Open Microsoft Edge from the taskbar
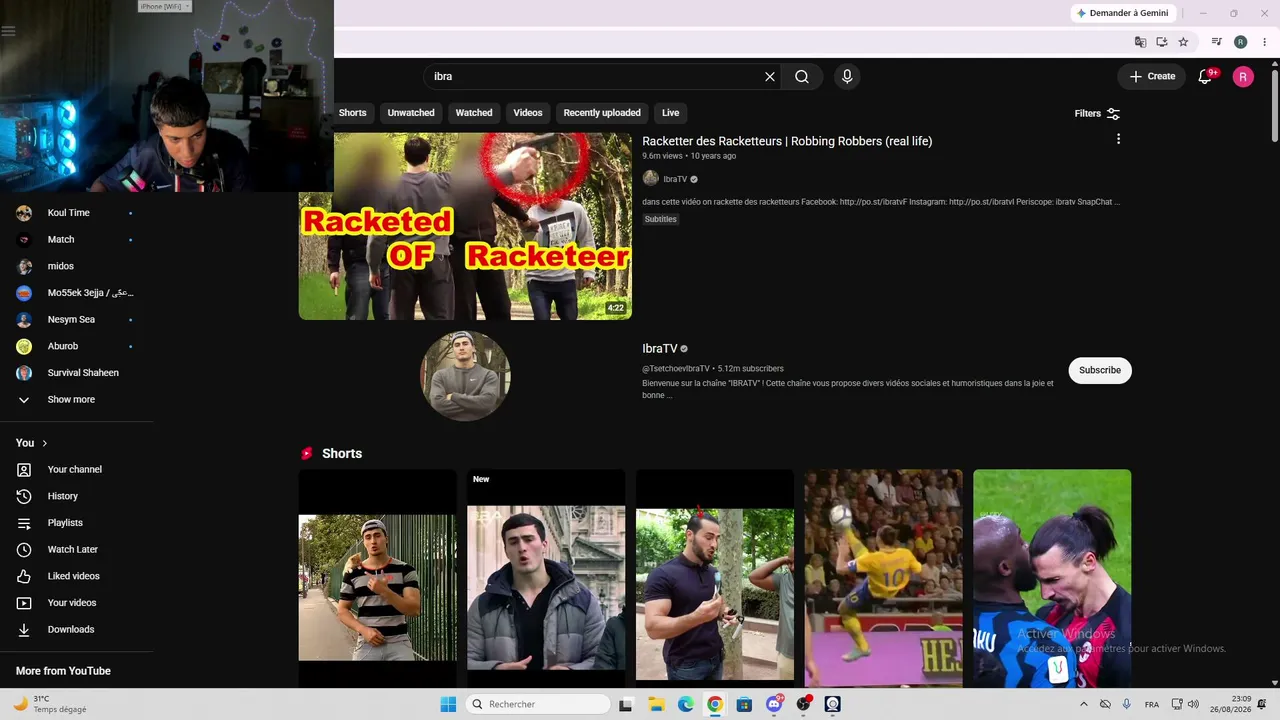This screenshot has width=1280, height=720. (x=685, y=704)
